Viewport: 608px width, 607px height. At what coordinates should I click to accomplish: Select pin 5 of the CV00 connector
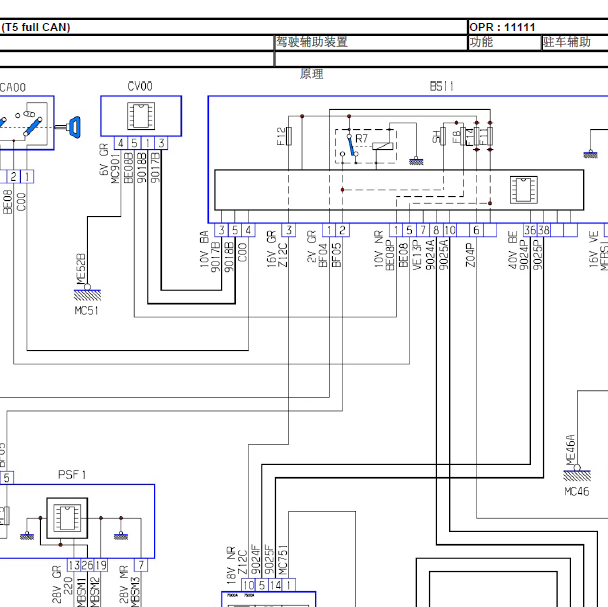click(x=134, y=143)
